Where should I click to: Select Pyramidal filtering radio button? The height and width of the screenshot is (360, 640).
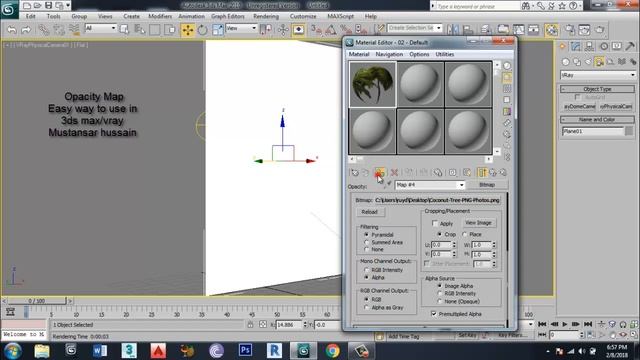[367, 235]
